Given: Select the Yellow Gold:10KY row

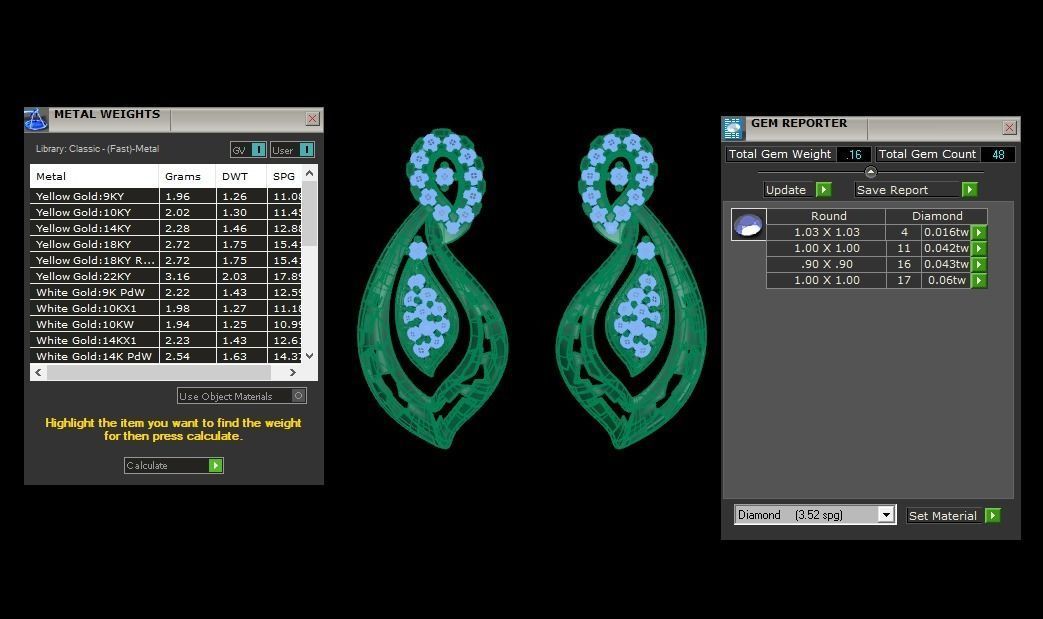Looking at the screenshot, I should coord(166,212).
